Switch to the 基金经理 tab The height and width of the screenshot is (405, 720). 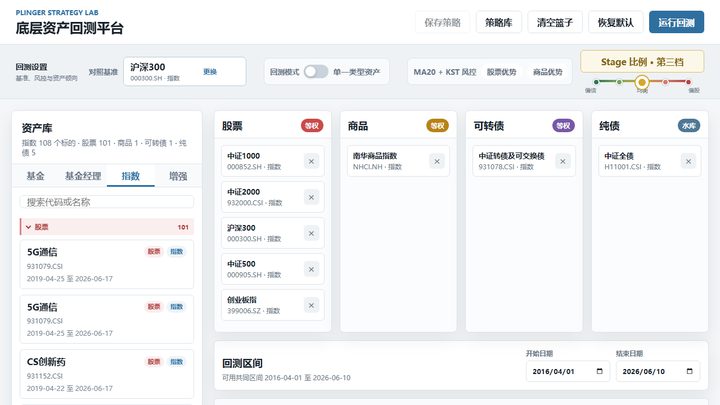click(83, 176)
